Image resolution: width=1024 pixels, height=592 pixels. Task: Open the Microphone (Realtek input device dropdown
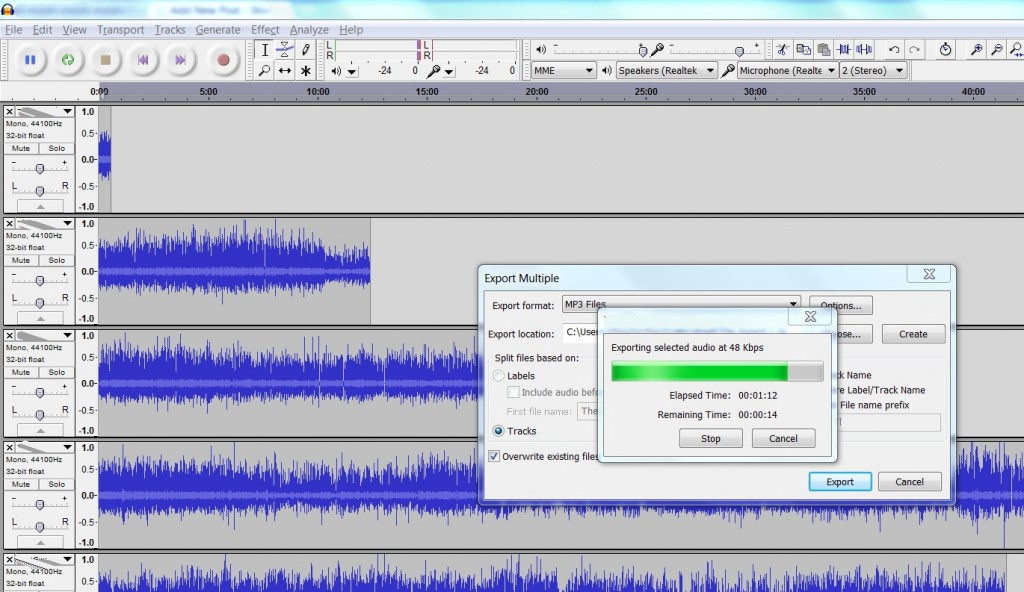(788, 71)
